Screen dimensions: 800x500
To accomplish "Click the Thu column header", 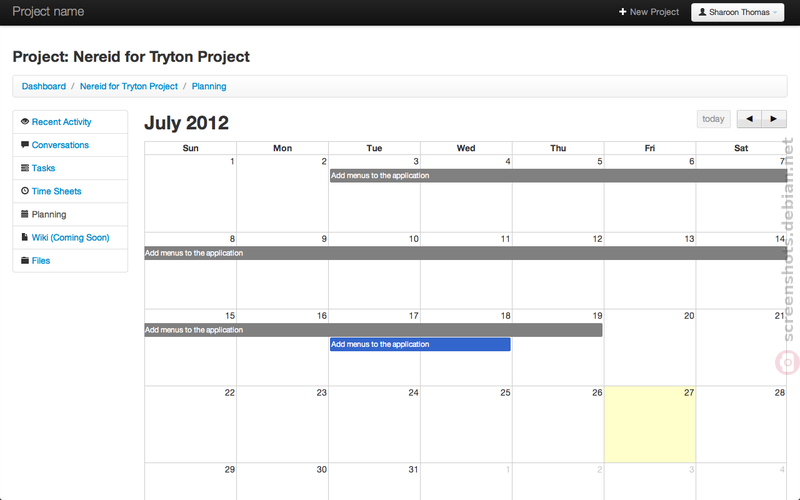I will [558, 148].
